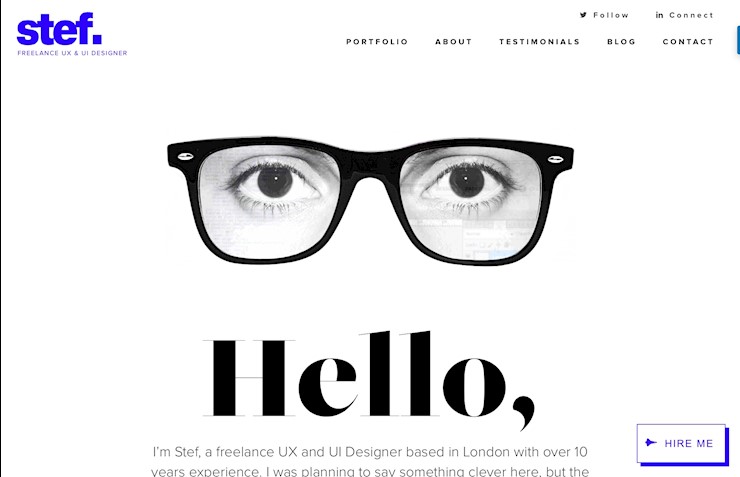Open the Testimonials section
This screenshot has height=477, width=740.
539,42
